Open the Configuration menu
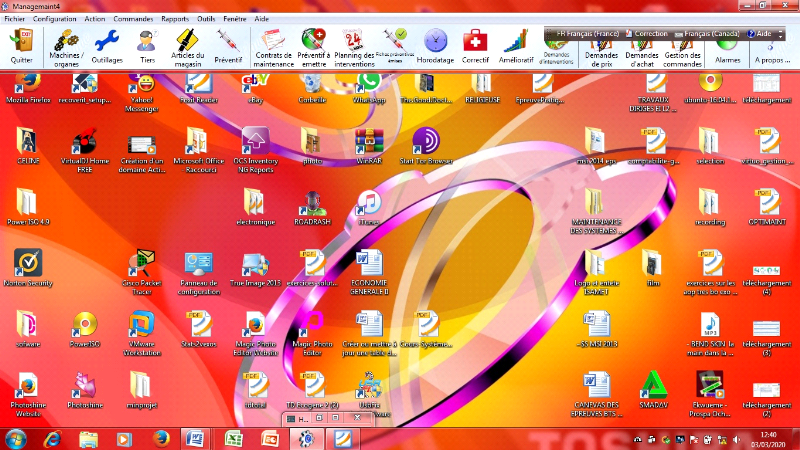Viewport: 800px width, 450px height. (53, 19)
